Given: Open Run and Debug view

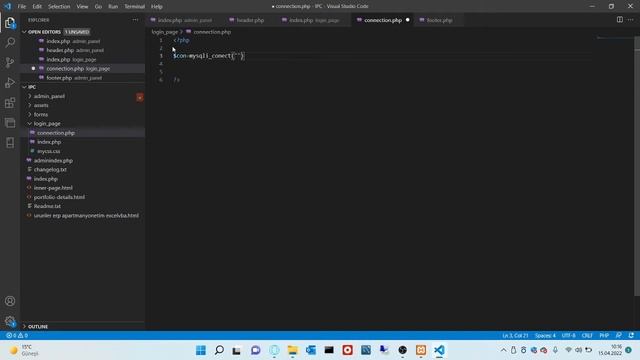Looking at the screenshot, I should [x=10, y=83].
